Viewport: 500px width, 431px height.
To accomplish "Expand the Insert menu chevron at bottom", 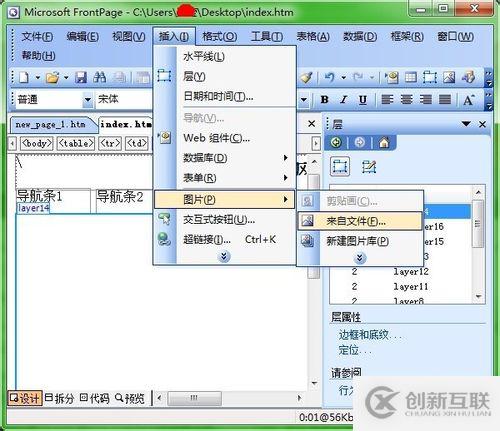I will pos(224,256).
